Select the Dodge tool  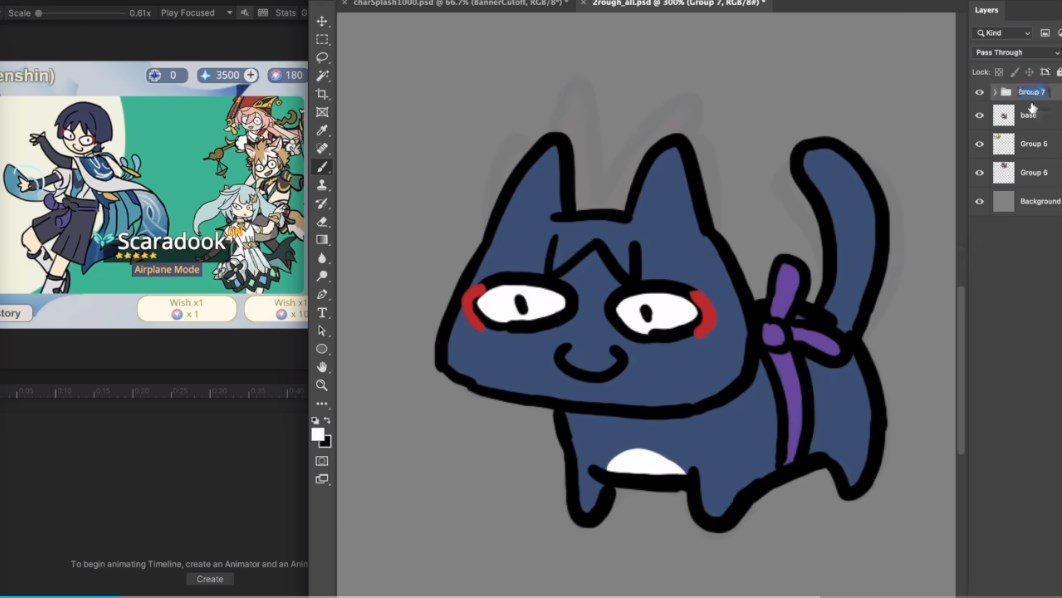point(322,276)
